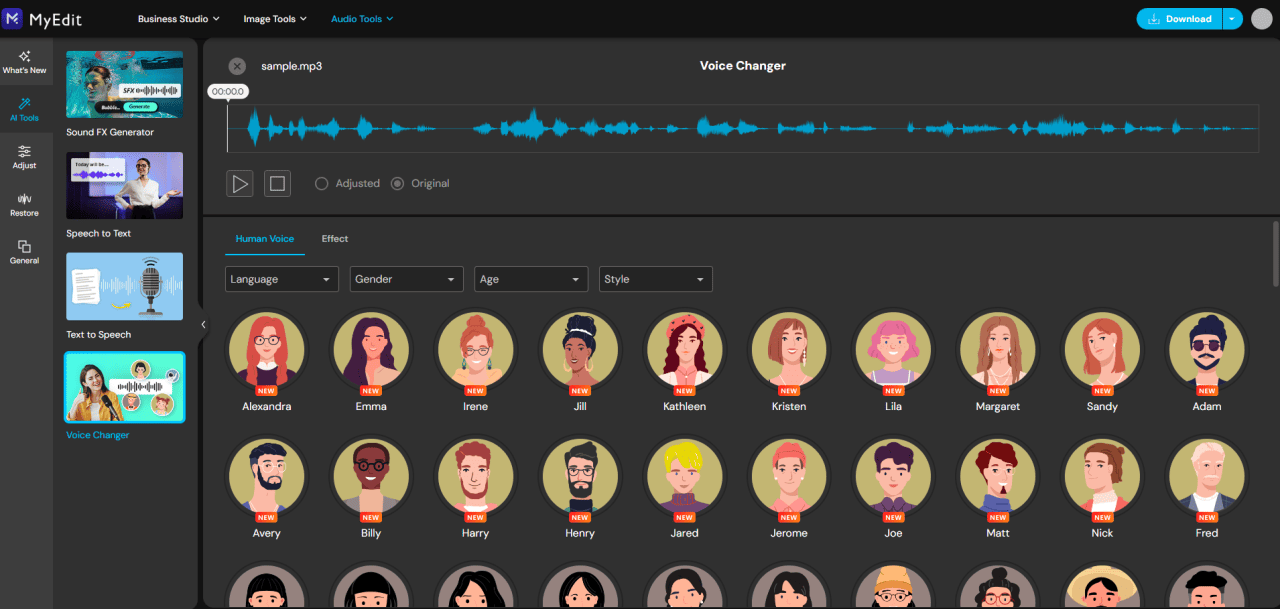Screen dimensions: 1280x609
Task: Select the Matt voice avatar
Action: (998, 476)
